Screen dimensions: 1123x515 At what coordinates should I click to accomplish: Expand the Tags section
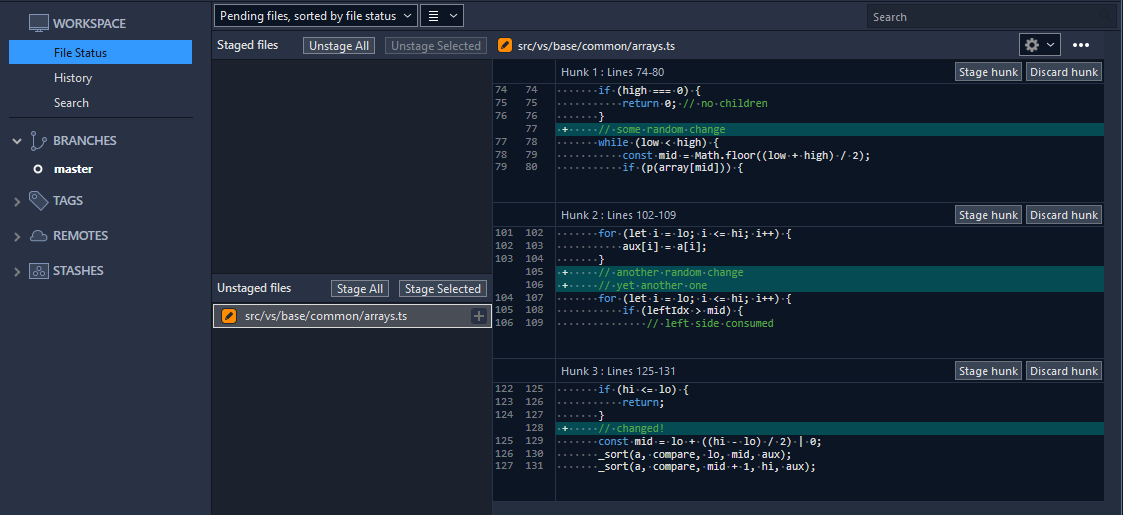pos(17,201)
